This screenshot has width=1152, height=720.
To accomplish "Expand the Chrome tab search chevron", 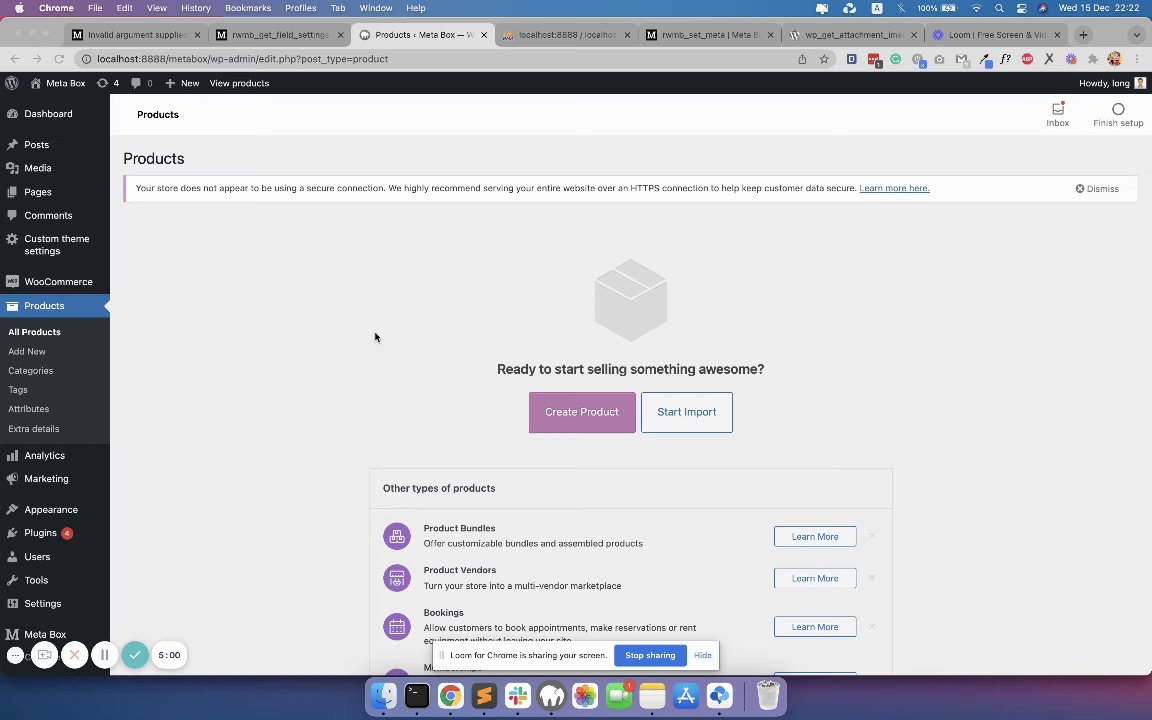I will click(x=1137, y=35).
